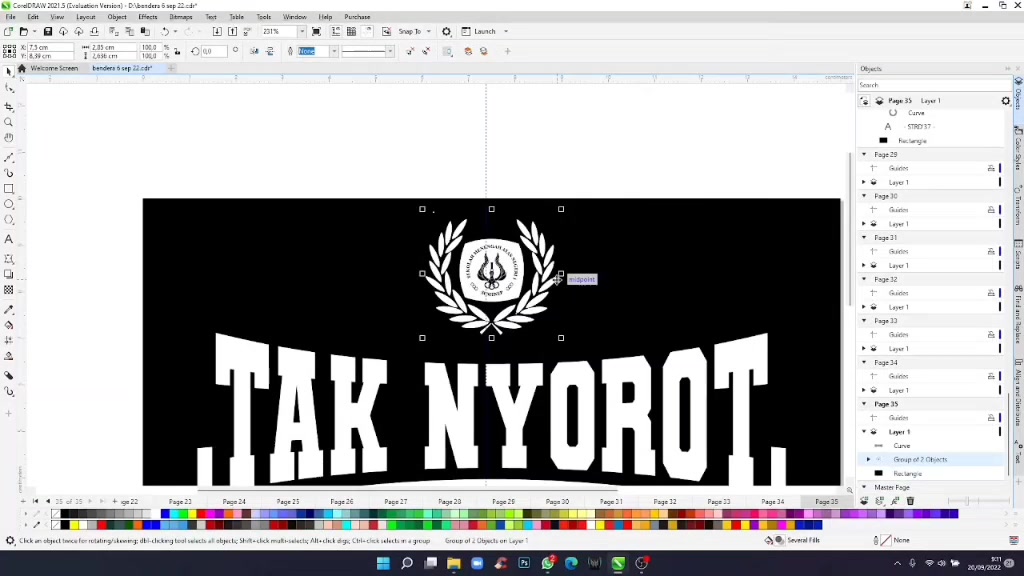1024x576 pixels.
Task: Toggle lock ratio padlock
Action: 177,51
